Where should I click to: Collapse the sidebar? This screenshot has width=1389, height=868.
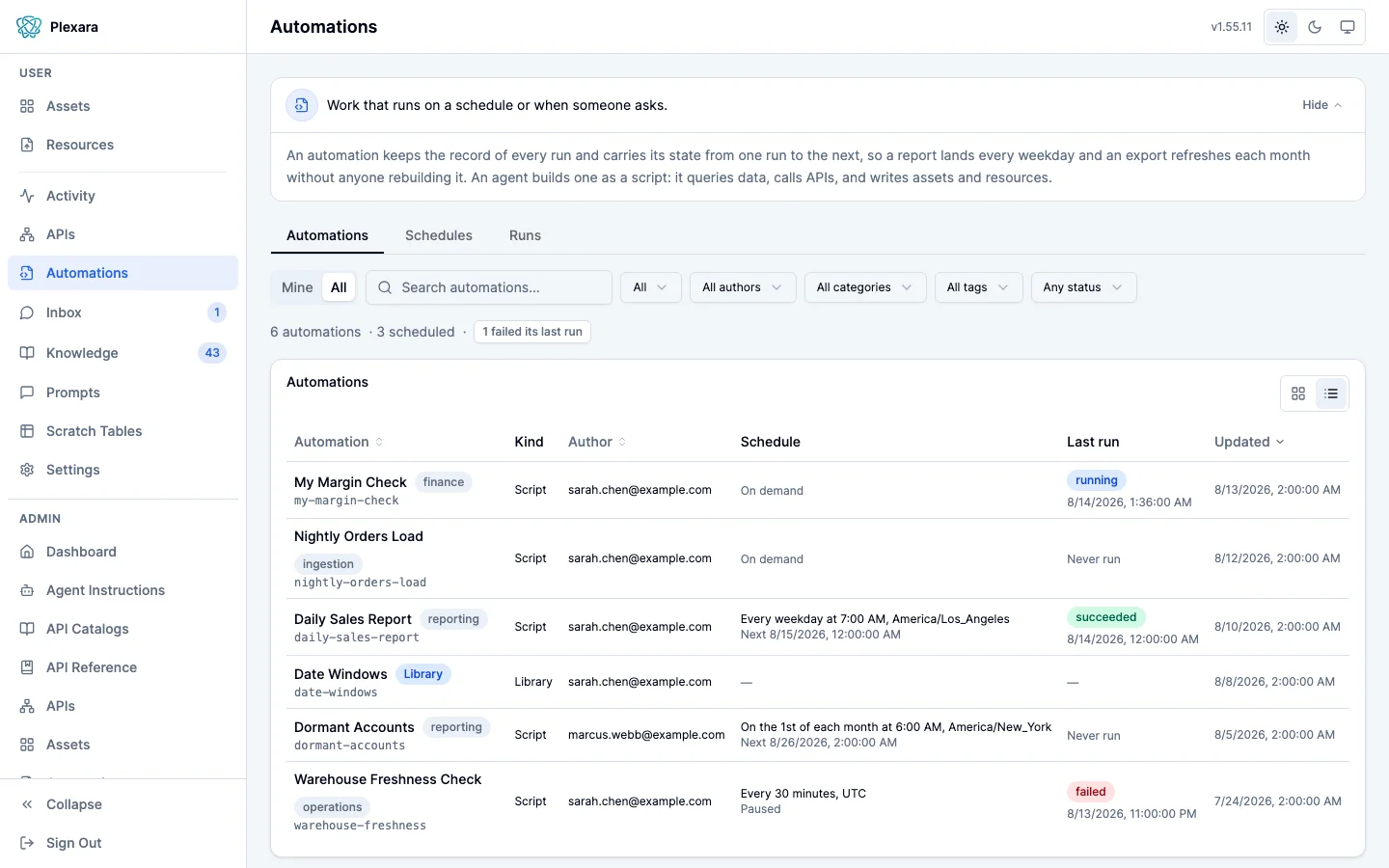pyautogui.click(x=123, y=804)
